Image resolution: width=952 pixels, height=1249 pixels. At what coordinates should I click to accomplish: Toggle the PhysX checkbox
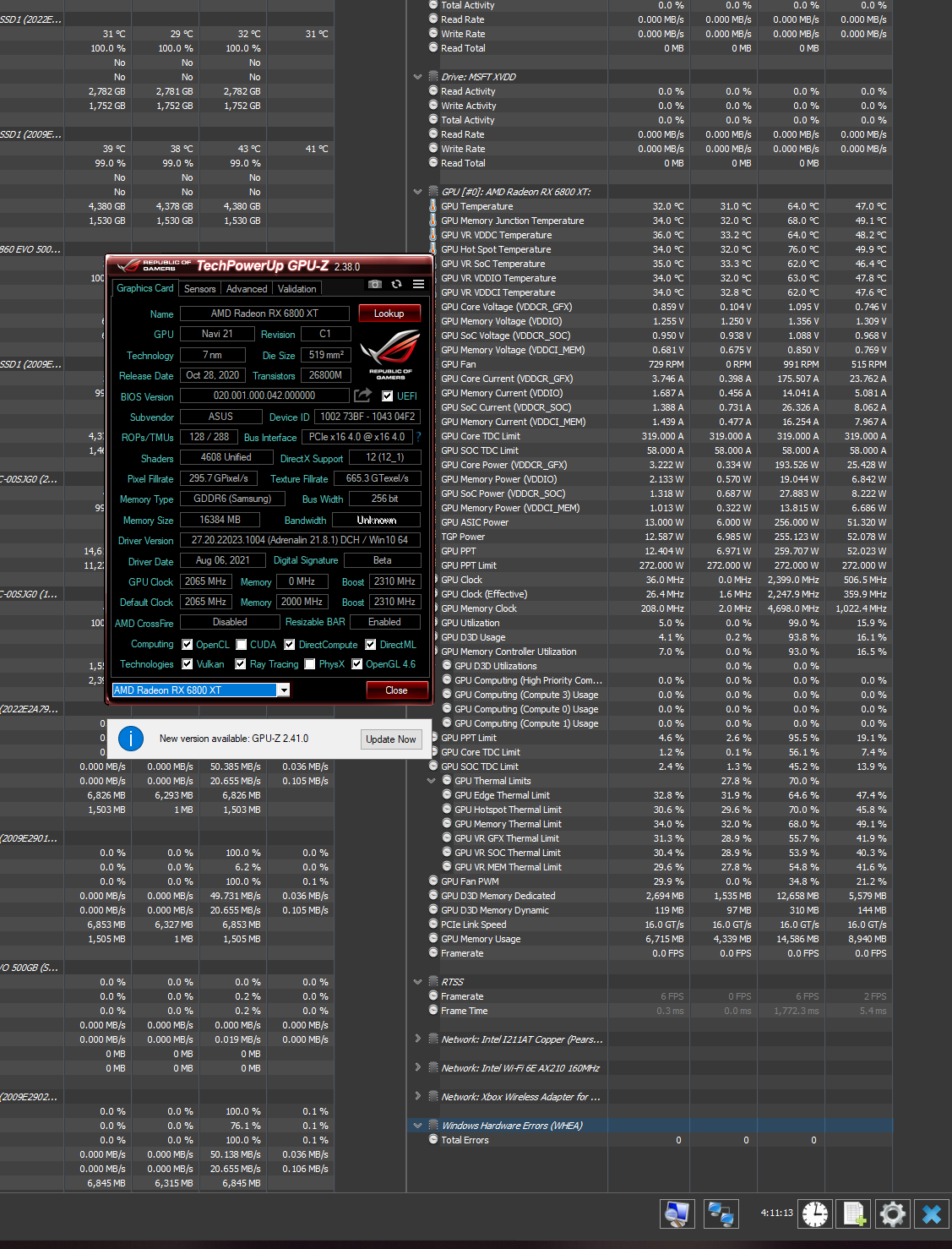tap(310, 664)
